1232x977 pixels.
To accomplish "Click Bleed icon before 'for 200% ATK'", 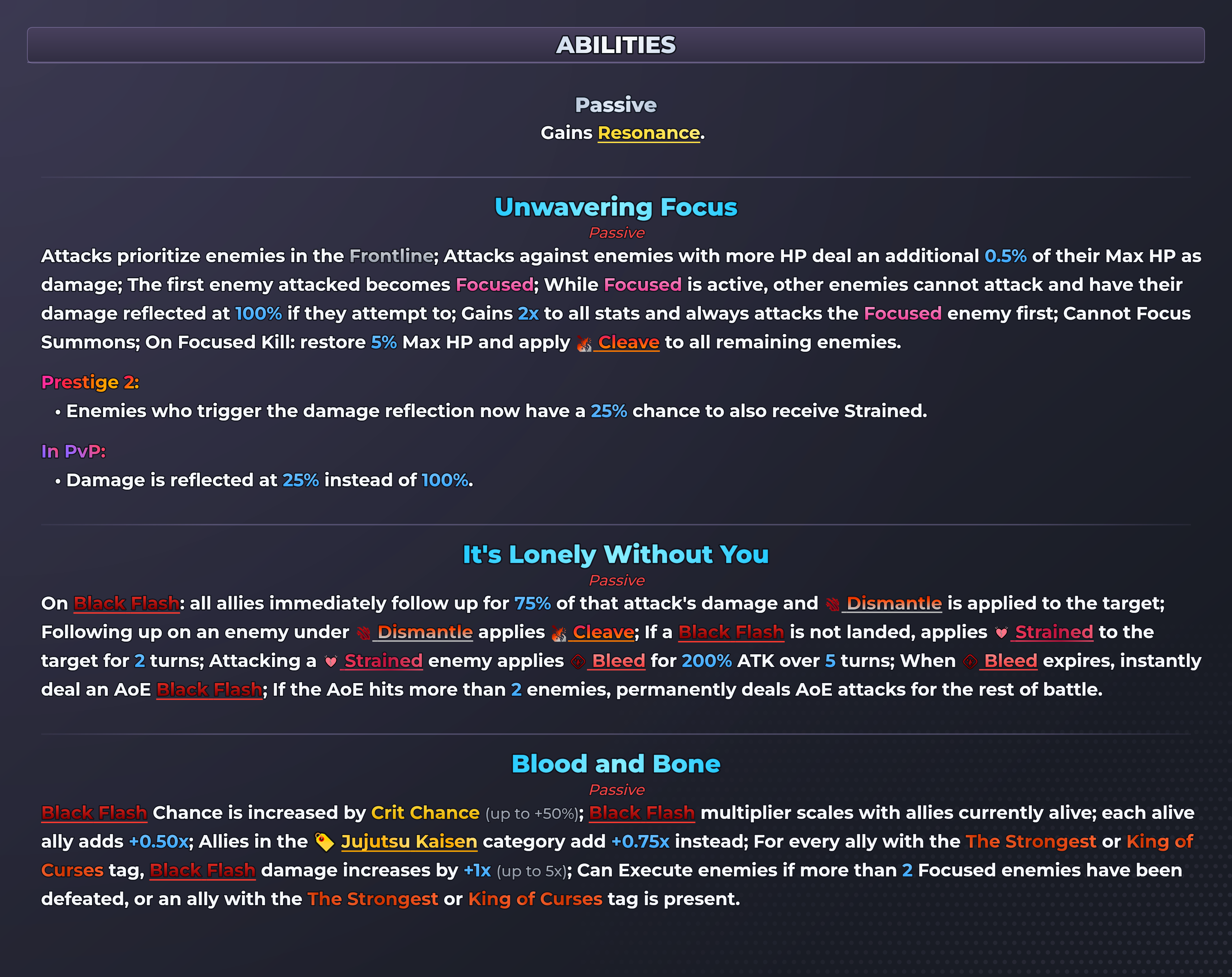I will [x=578, y=661].
